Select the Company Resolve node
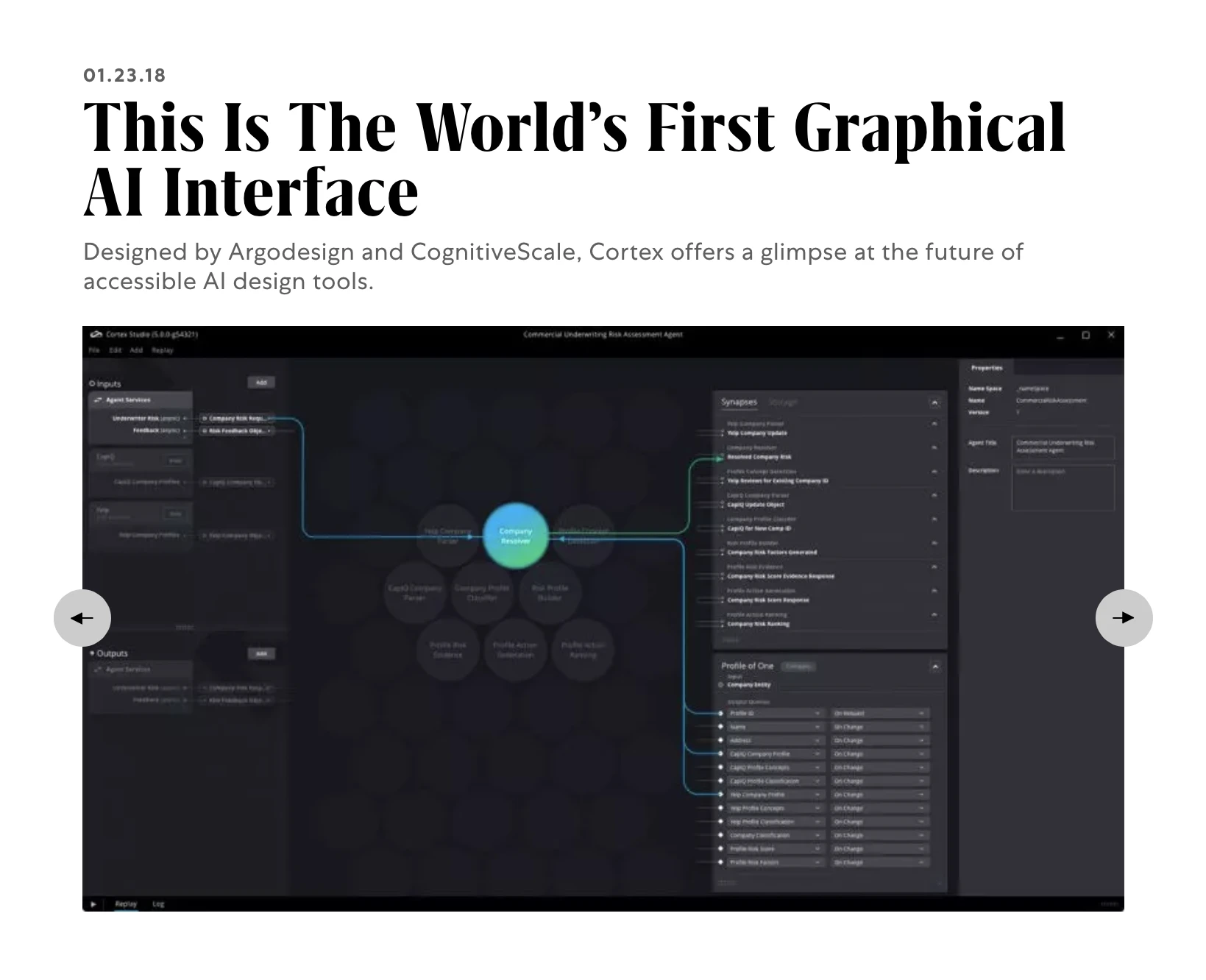 [x=516, y=537]
